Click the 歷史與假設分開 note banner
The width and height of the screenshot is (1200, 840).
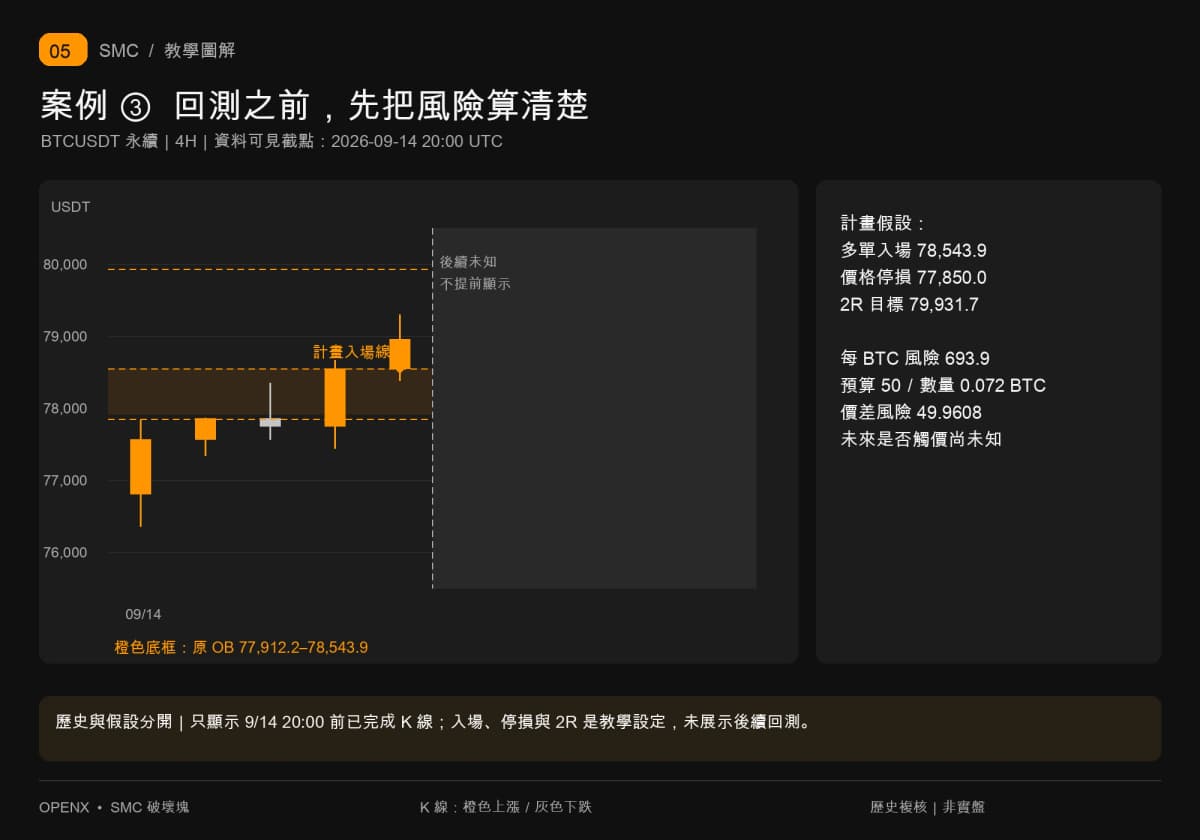(600, 729)
